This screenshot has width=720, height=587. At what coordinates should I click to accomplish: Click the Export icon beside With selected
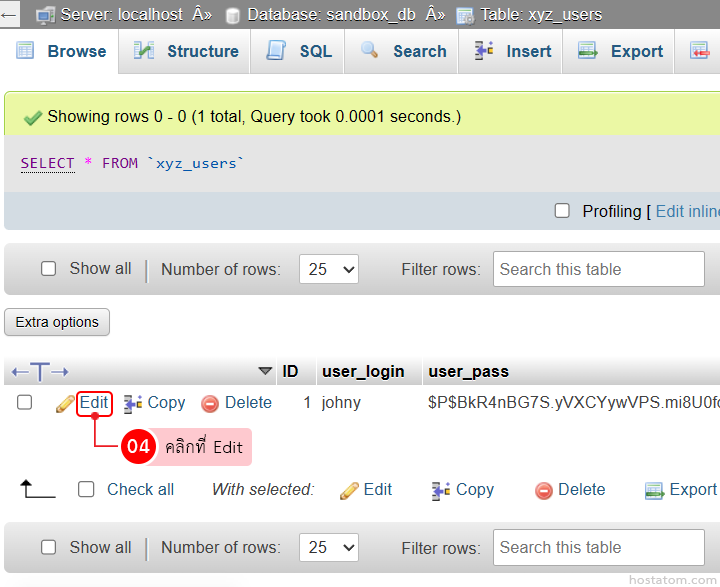655,490
